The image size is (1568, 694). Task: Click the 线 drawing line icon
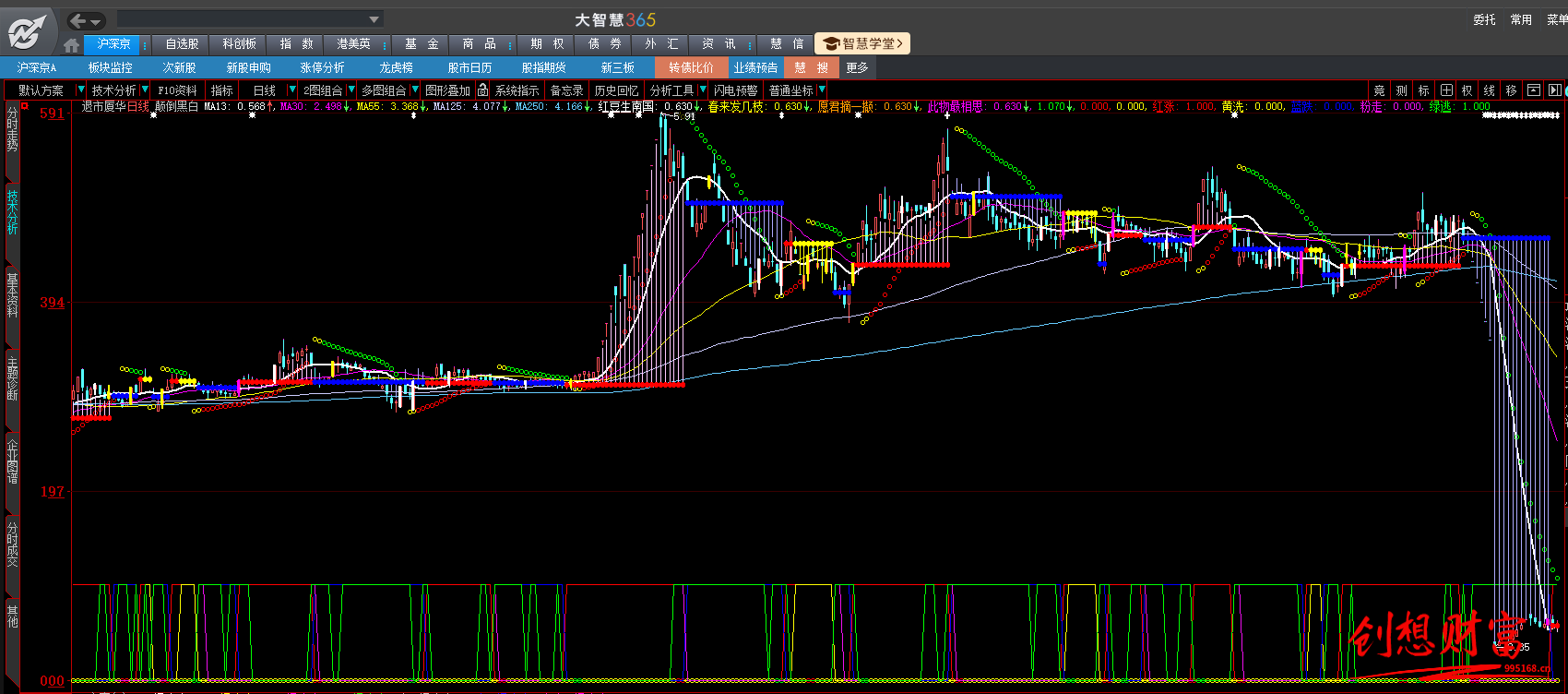(x=1489, y=90)
